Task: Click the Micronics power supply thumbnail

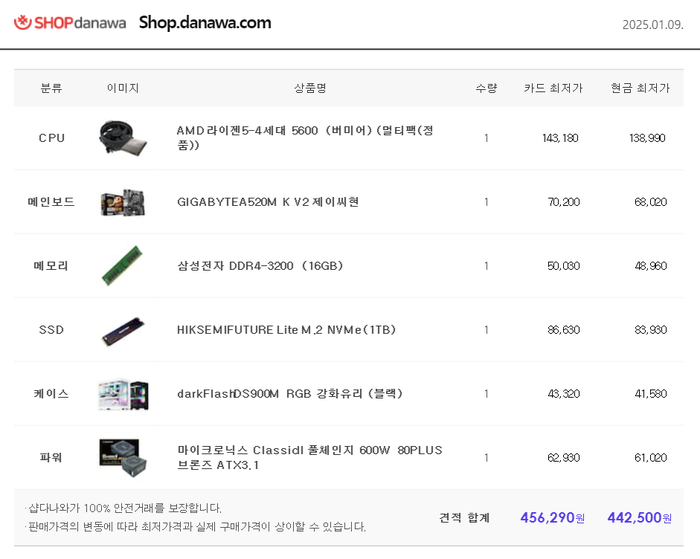Action: click(123, 458)
